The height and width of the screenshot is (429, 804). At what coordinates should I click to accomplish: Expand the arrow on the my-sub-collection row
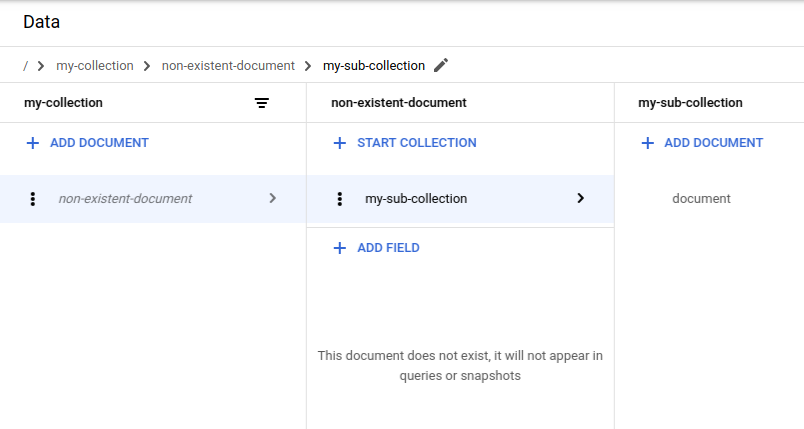coord(580,198)
